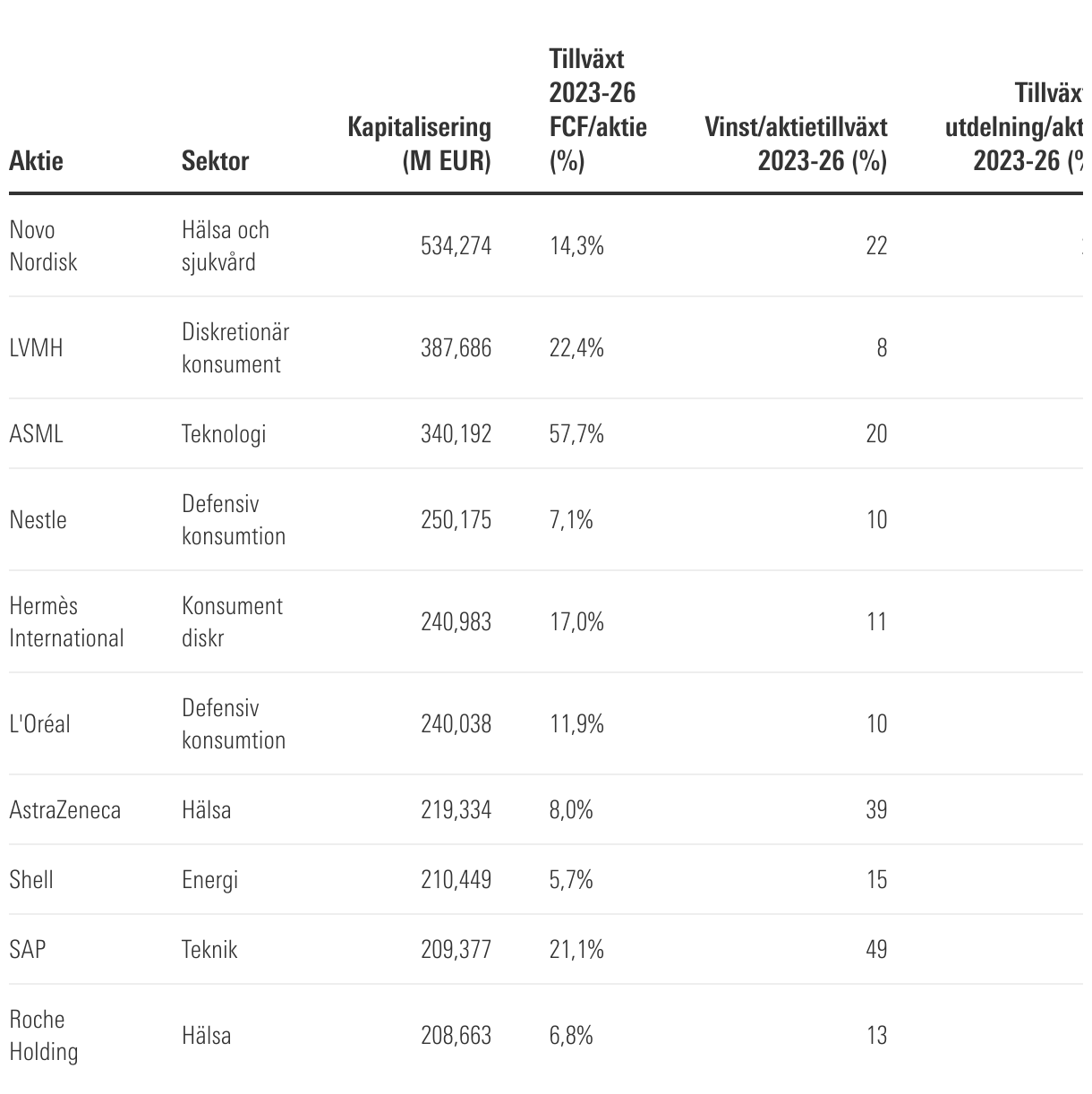Click the Vinst/aktietillväxt 2023-26 column header
The image size is (1092, 1094).
(x=796, y=143)
